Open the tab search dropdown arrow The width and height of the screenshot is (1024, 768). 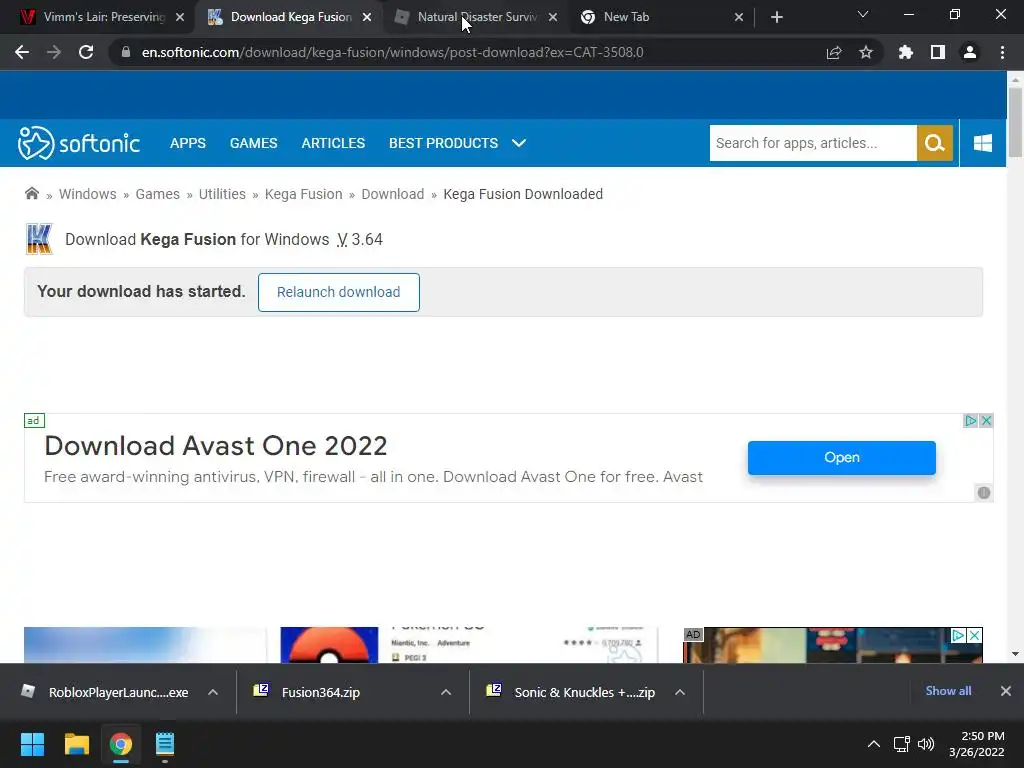click(863, 14)
